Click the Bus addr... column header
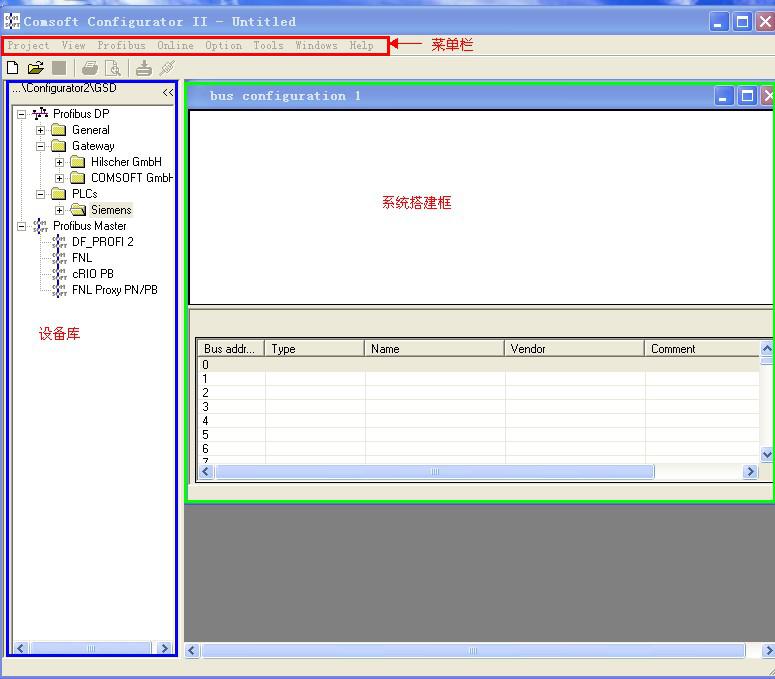Viewport: 775px width, 679px height. [231, 348]
